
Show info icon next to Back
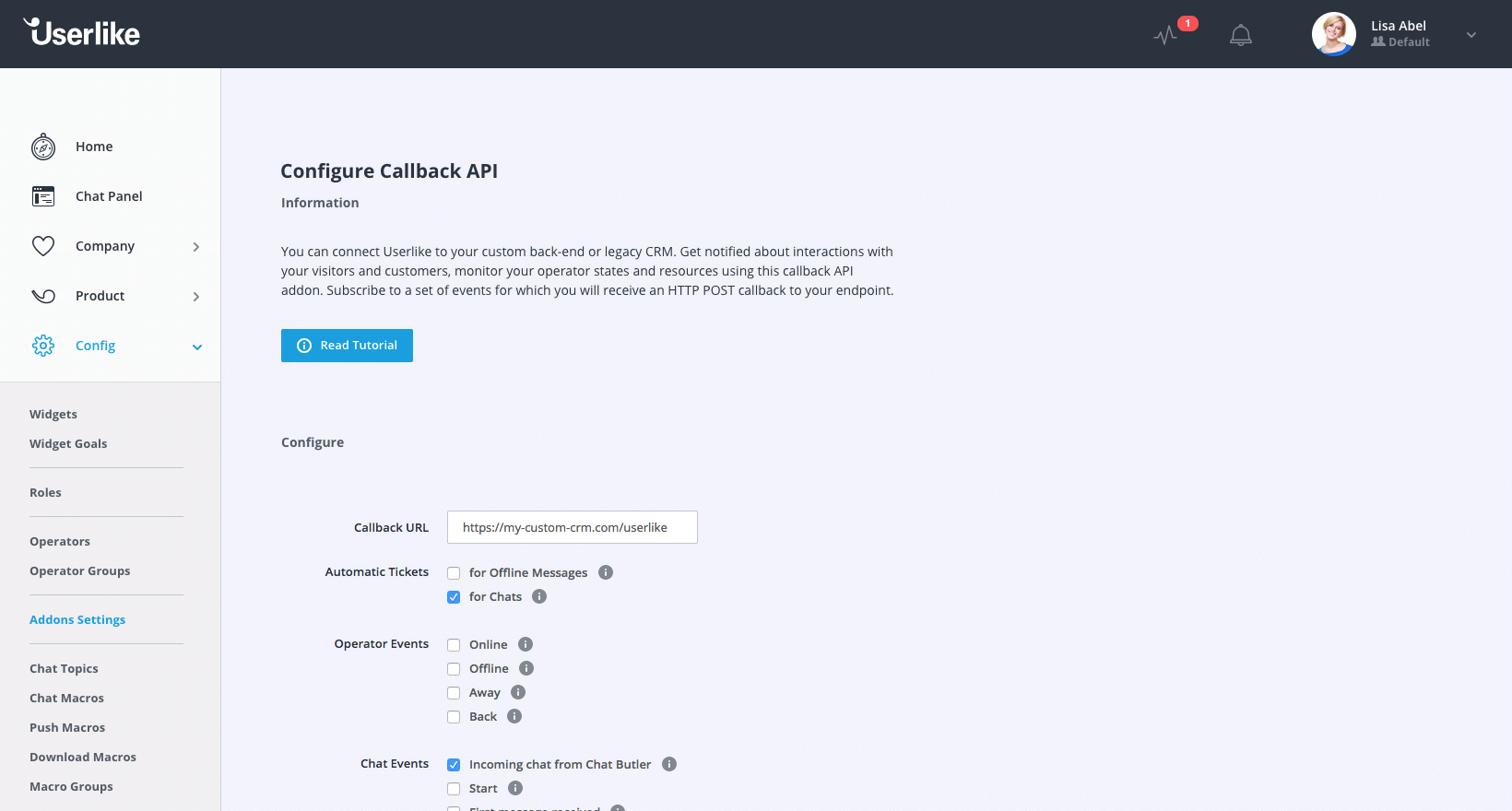514,716
